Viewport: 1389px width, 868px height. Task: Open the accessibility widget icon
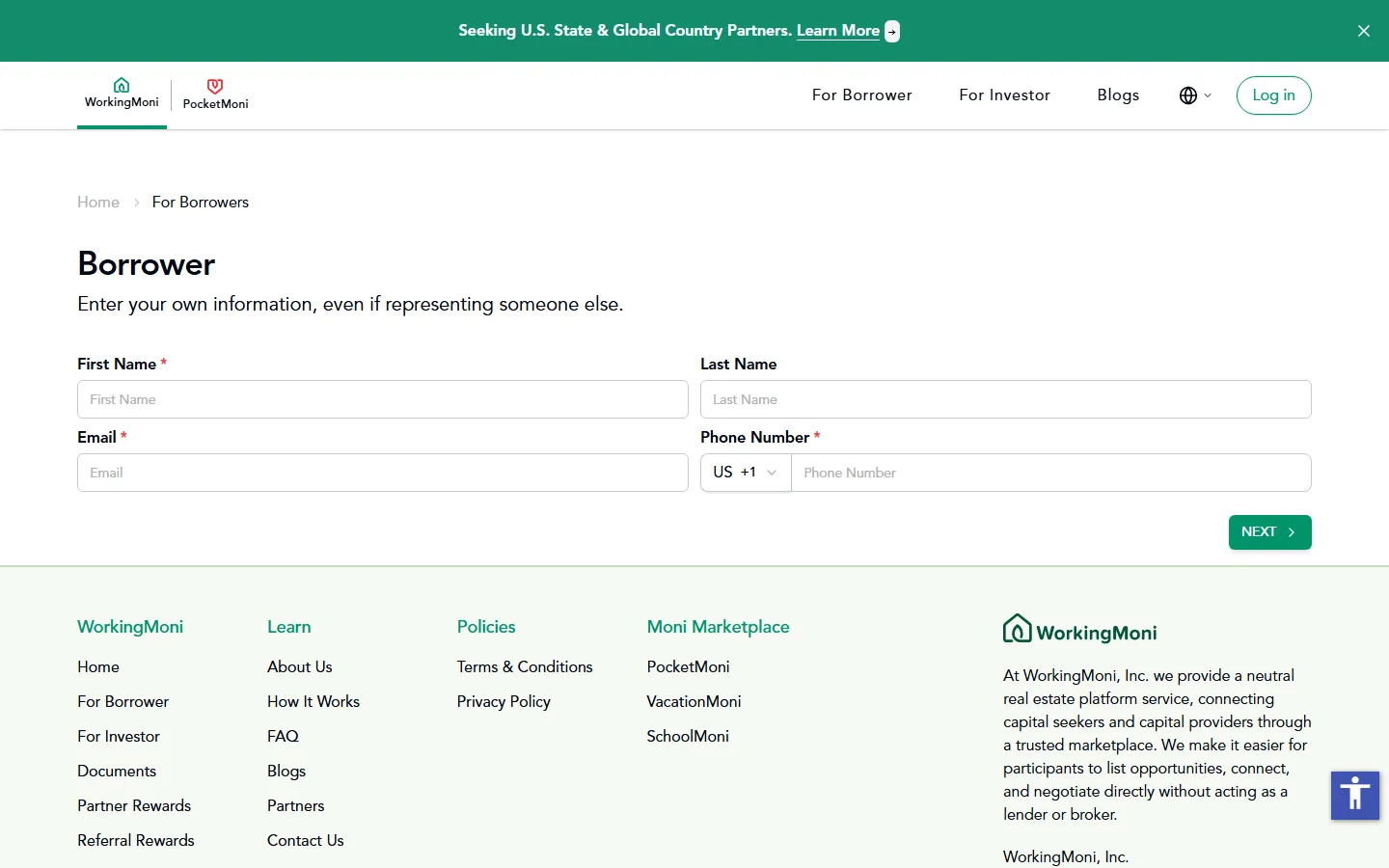(x=1355, y=796)
